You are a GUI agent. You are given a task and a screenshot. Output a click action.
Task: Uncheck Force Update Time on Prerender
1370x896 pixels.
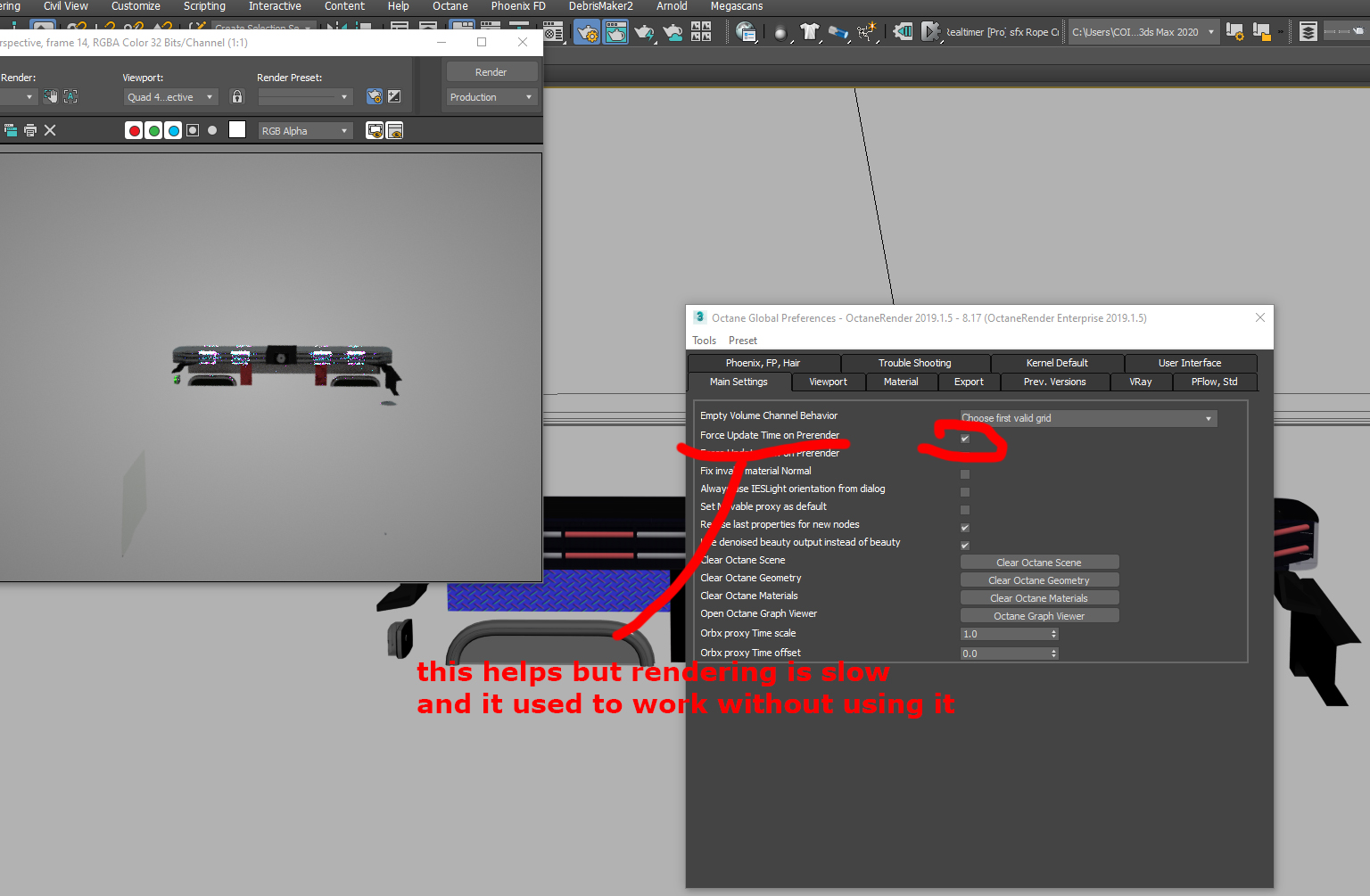click(965, 439)
